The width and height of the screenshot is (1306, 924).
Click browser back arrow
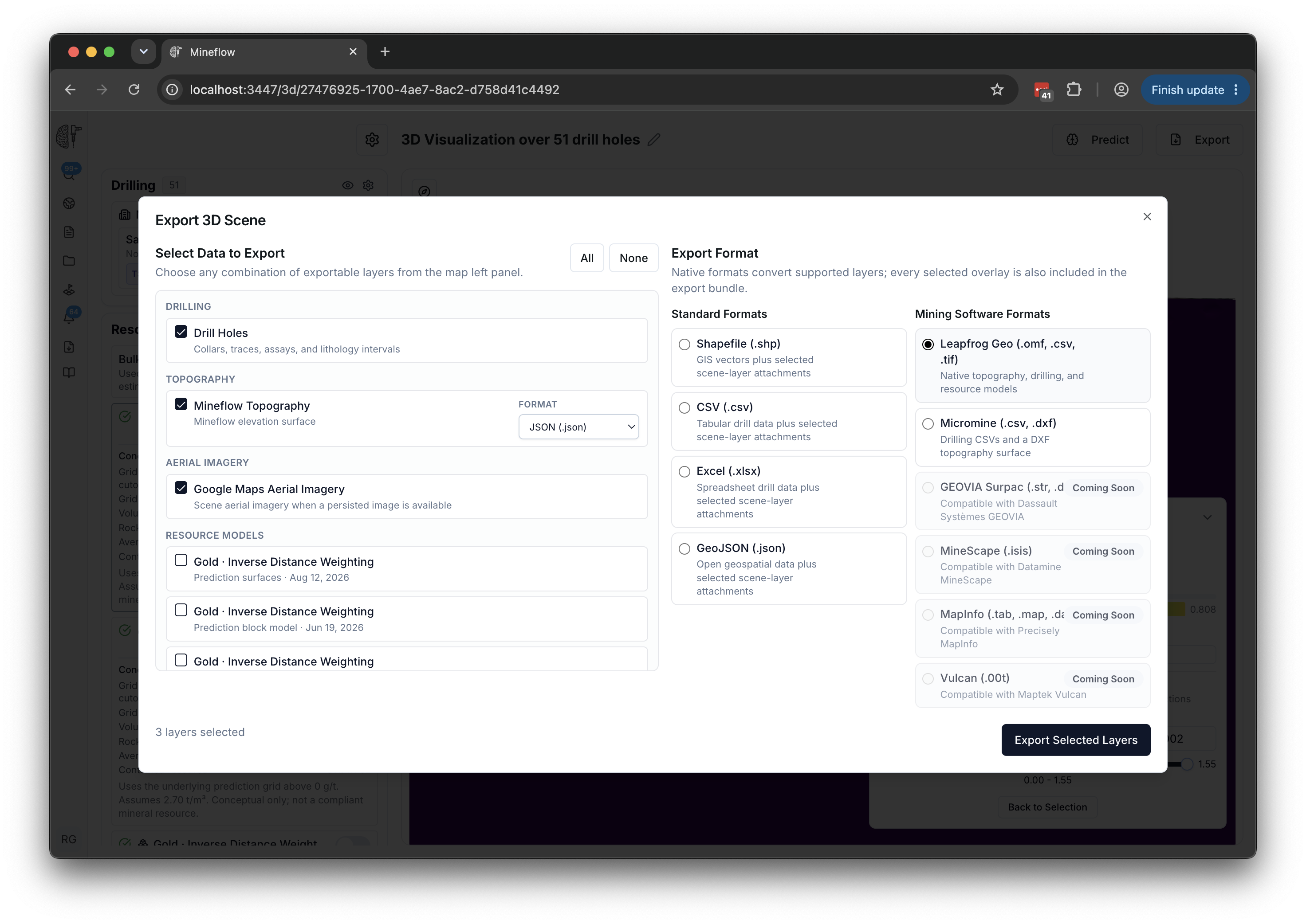coord(70,89)
